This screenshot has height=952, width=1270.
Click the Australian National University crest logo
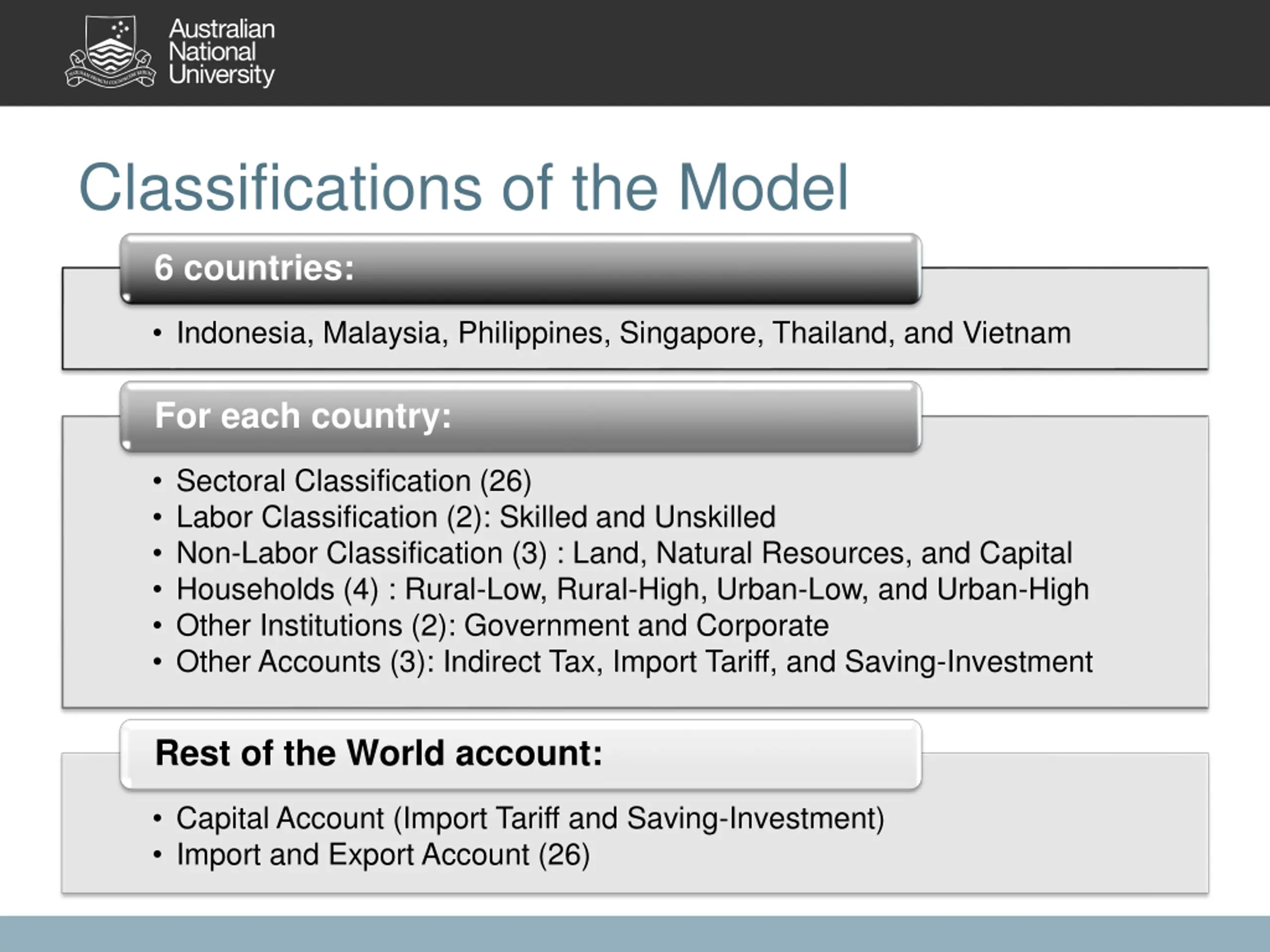pyautogui.click(x=110, y=52)
